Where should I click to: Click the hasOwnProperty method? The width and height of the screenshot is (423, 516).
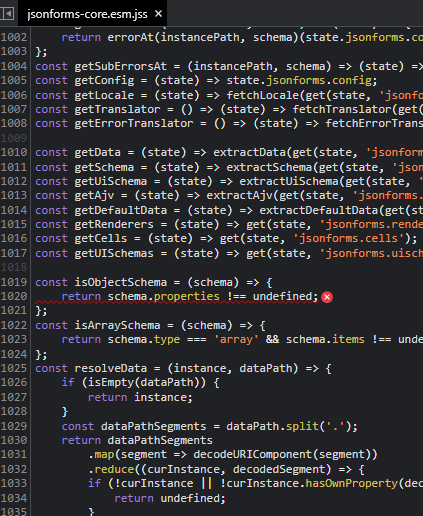pos(352,483)
